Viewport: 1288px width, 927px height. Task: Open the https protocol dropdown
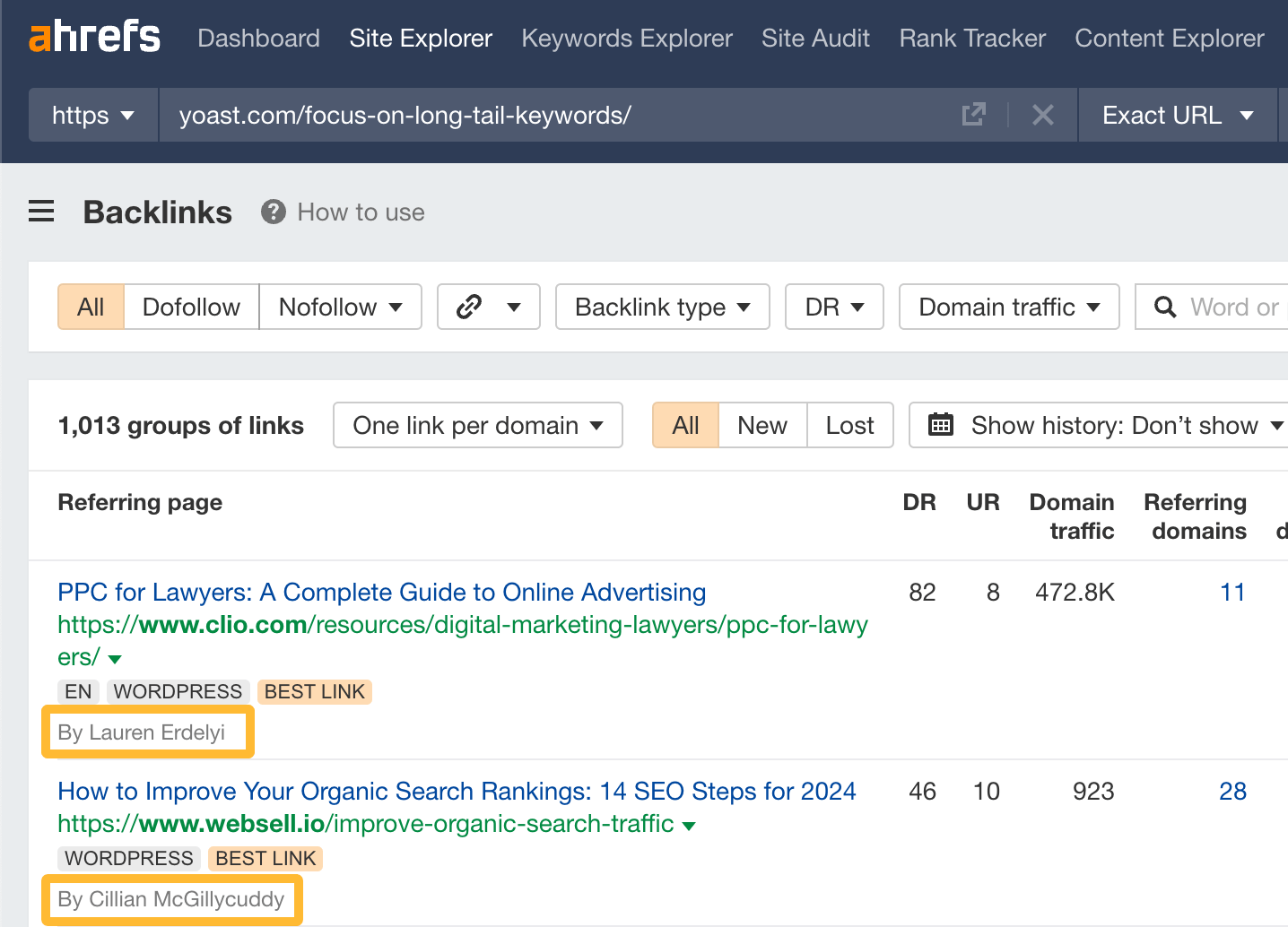pyautogui.click(x=91, y=115)
